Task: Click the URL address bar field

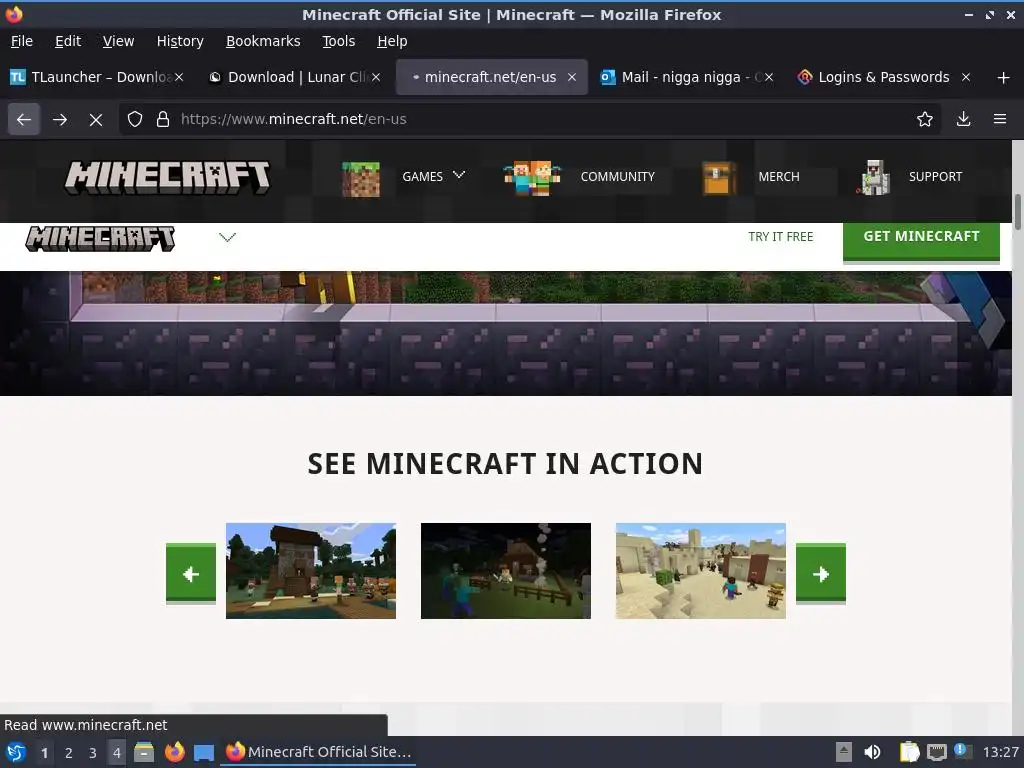Action: click(529, 119)
